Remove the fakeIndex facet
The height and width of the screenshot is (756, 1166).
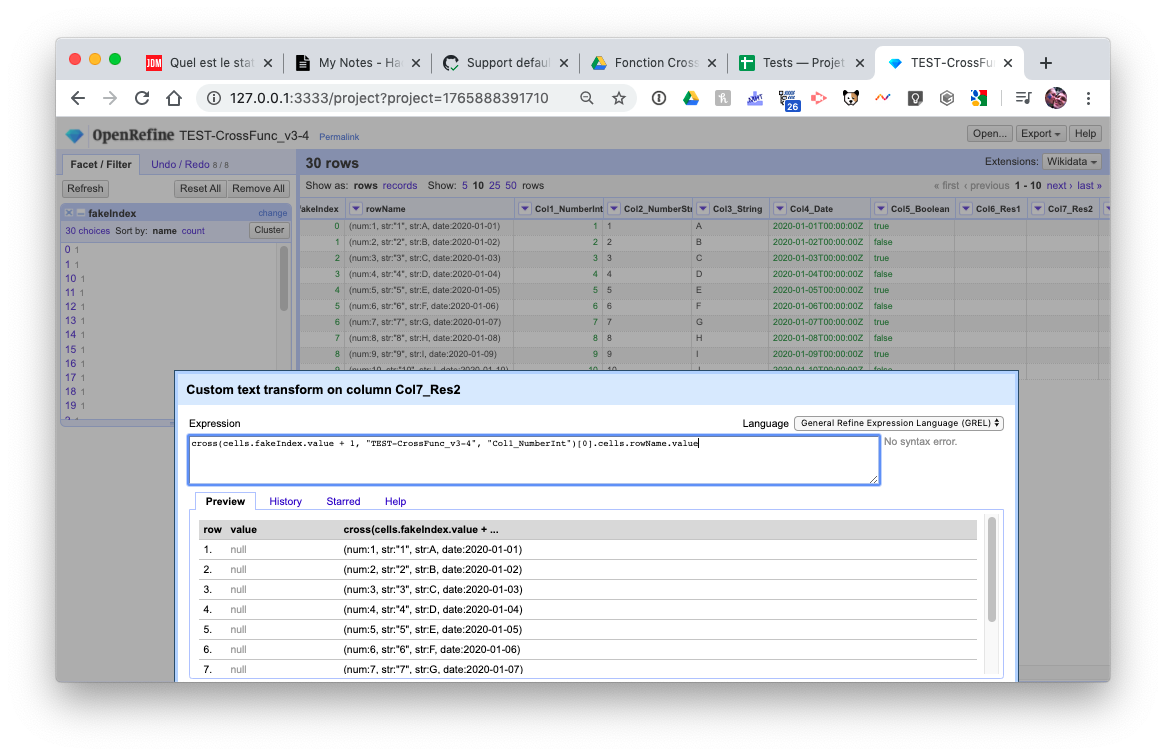click(x=69, y=213)
